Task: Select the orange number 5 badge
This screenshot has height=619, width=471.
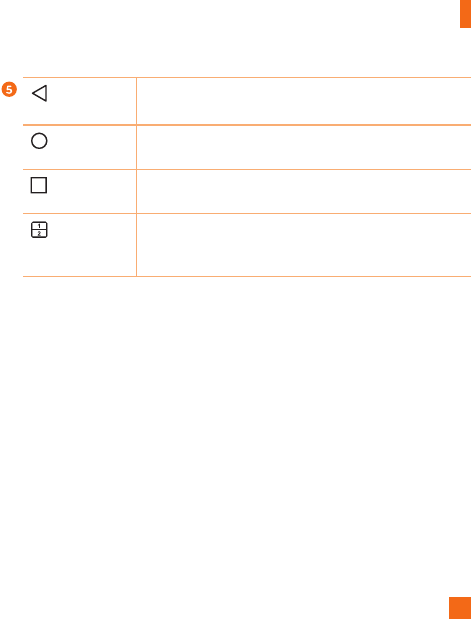Action: [9, 90]
